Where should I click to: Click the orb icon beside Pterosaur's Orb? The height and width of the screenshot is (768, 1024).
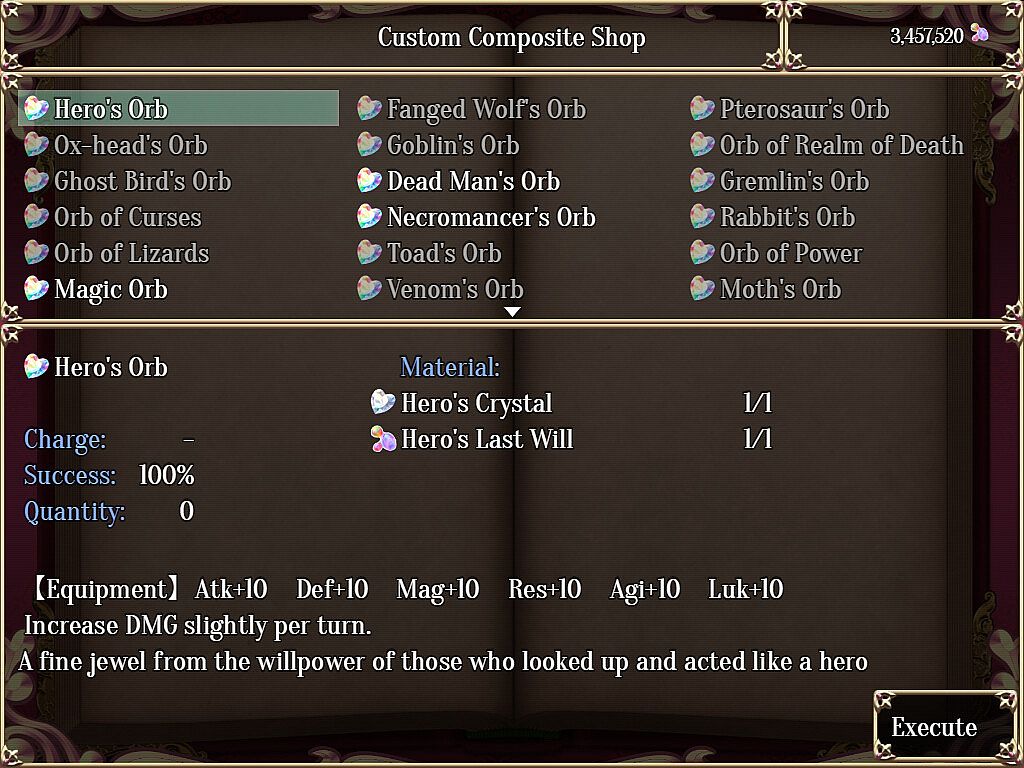(x=703, y=109)
